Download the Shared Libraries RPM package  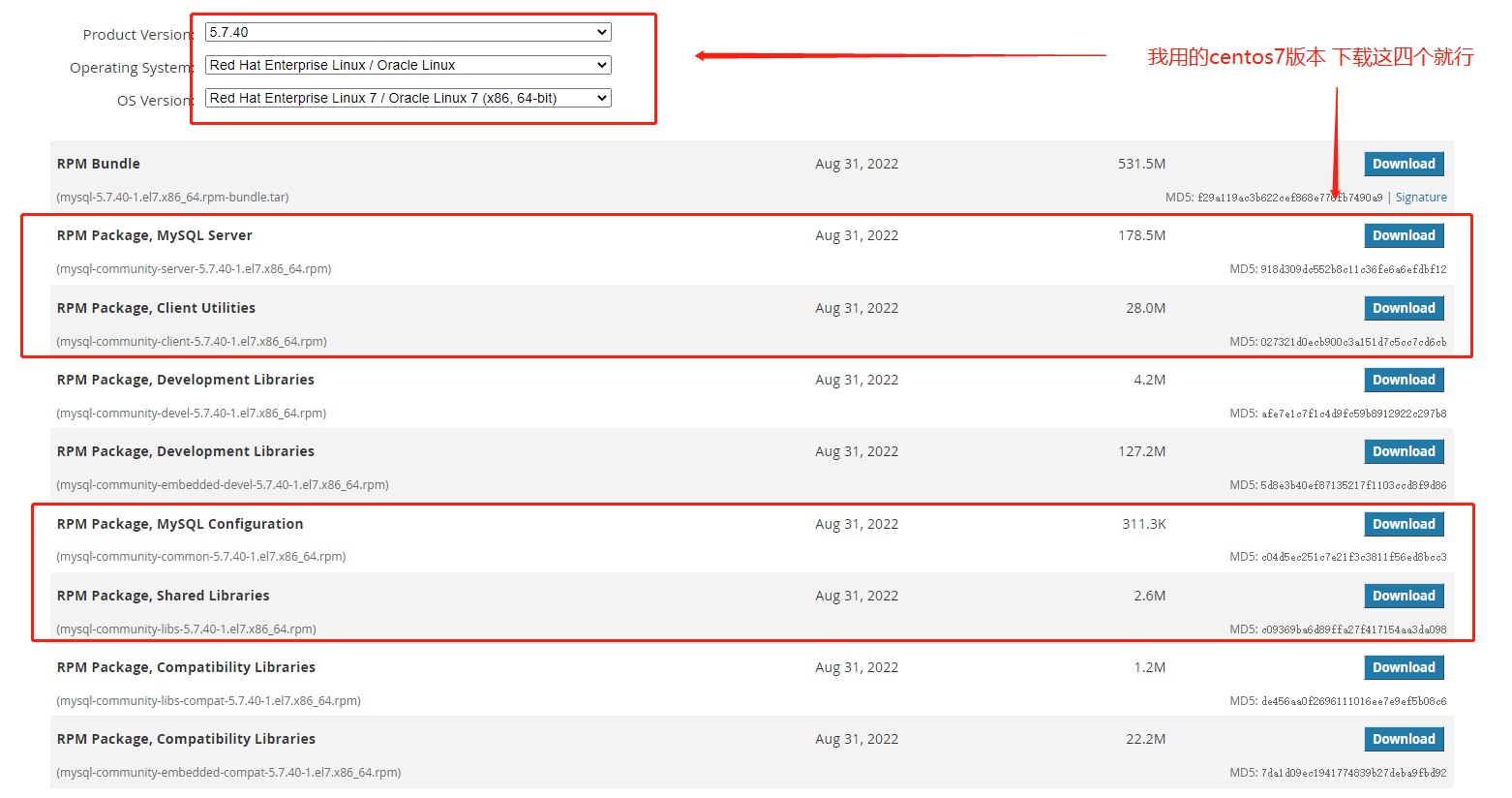tap(1404, 596)
